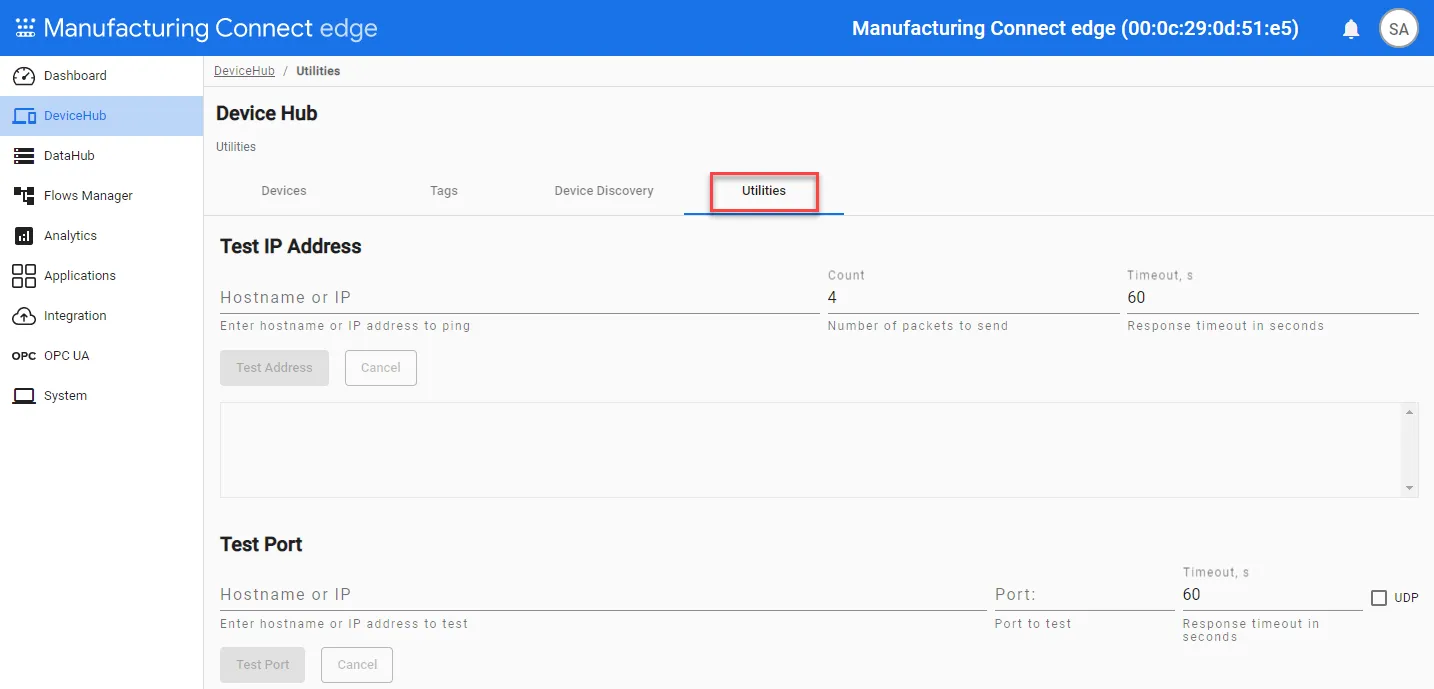Screen dimensions: 1434x689
Task: Click the output area scroll up arrow
Action: coord(1410,412)
